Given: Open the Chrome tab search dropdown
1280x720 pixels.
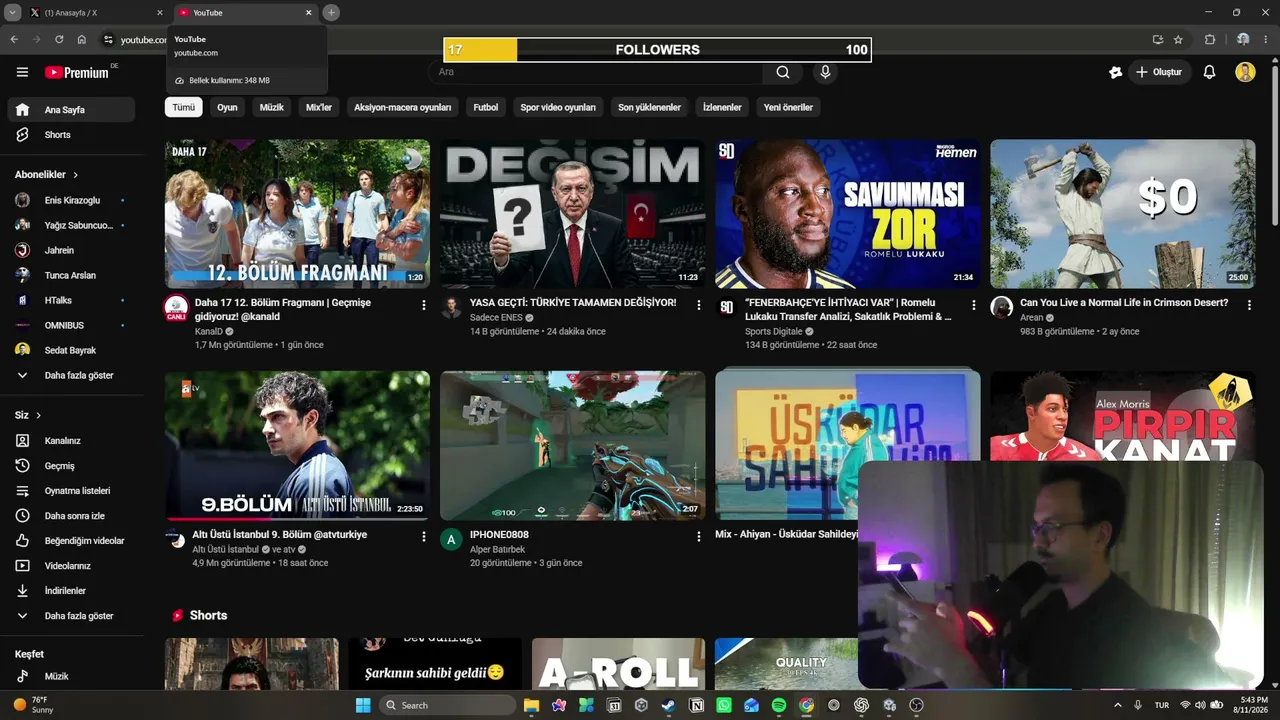Looking at the screenshot, I should tap(13, 13).
